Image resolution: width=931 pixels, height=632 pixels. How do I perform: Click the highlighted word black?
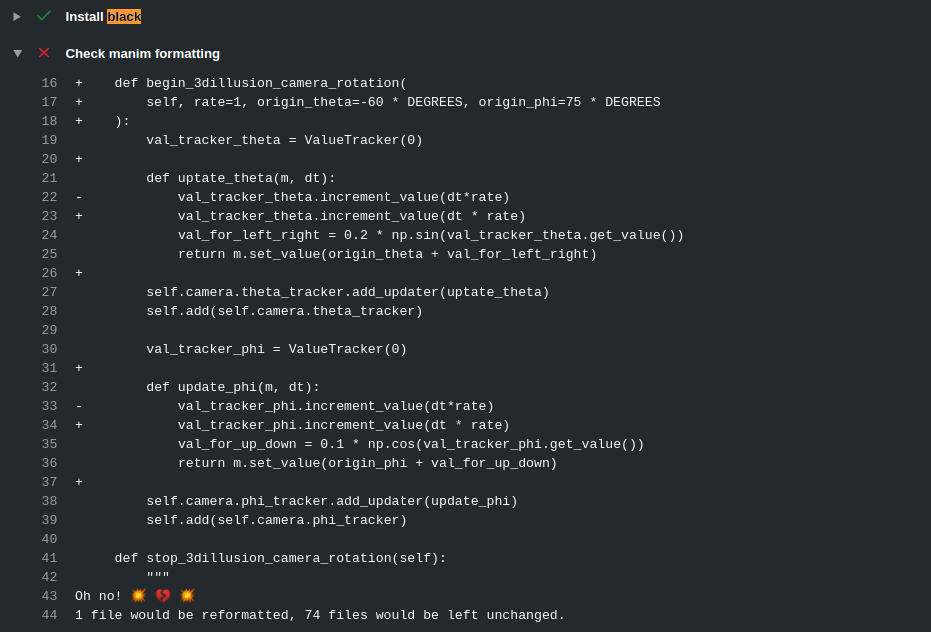tap(124, 17)
